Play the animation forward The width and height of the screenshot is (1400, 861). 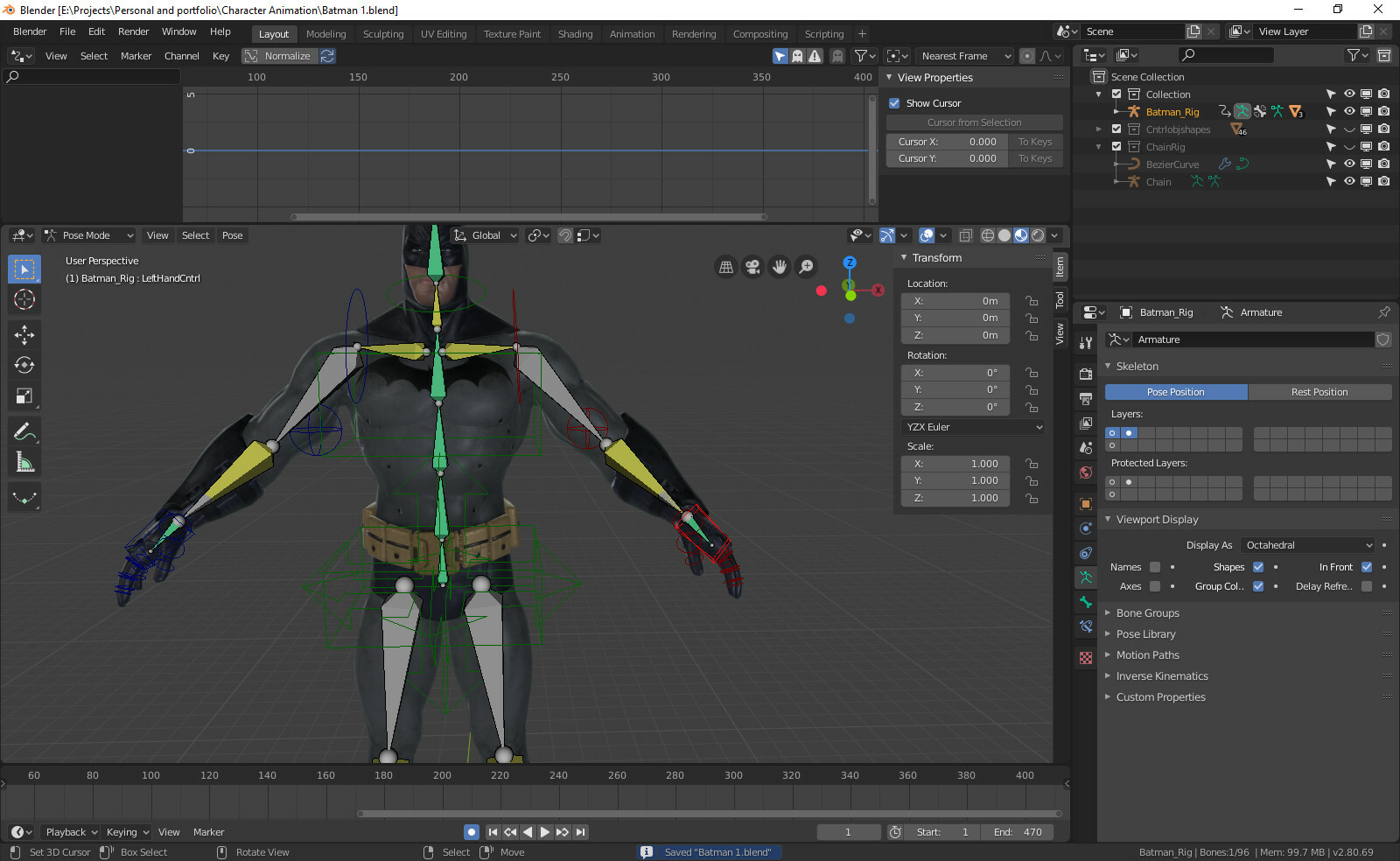click(544, 832)
